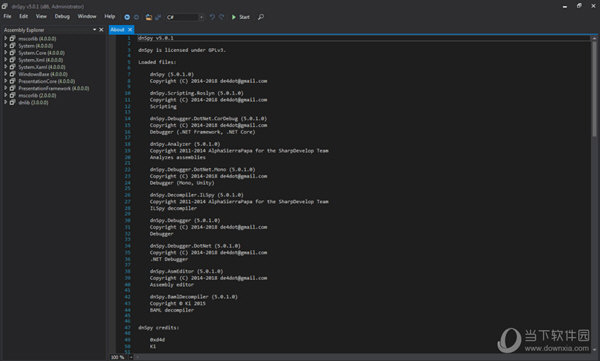Open the Help menu
Viewport: 600px width, 361px height.
[110, 16]
